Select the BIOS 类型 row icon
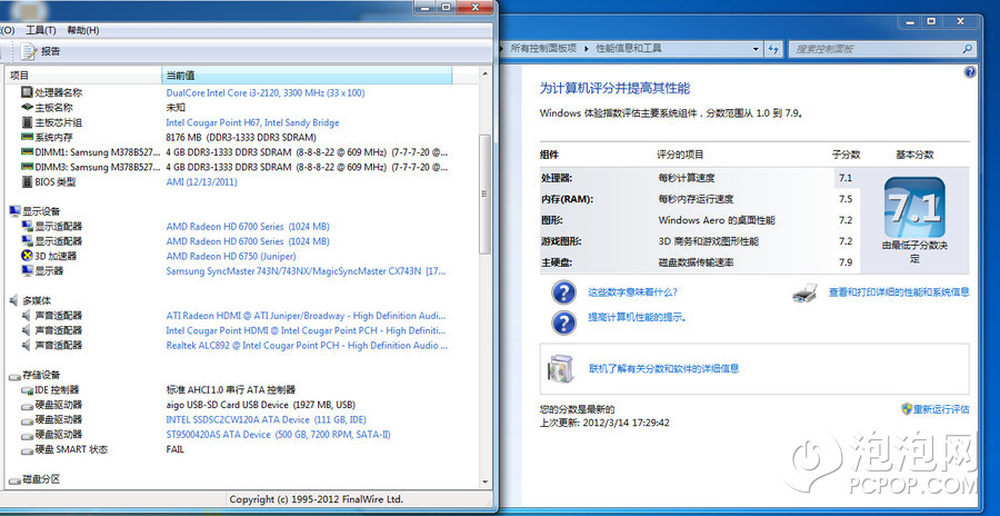Screen dimensions: 1000x516 [27, 182]
